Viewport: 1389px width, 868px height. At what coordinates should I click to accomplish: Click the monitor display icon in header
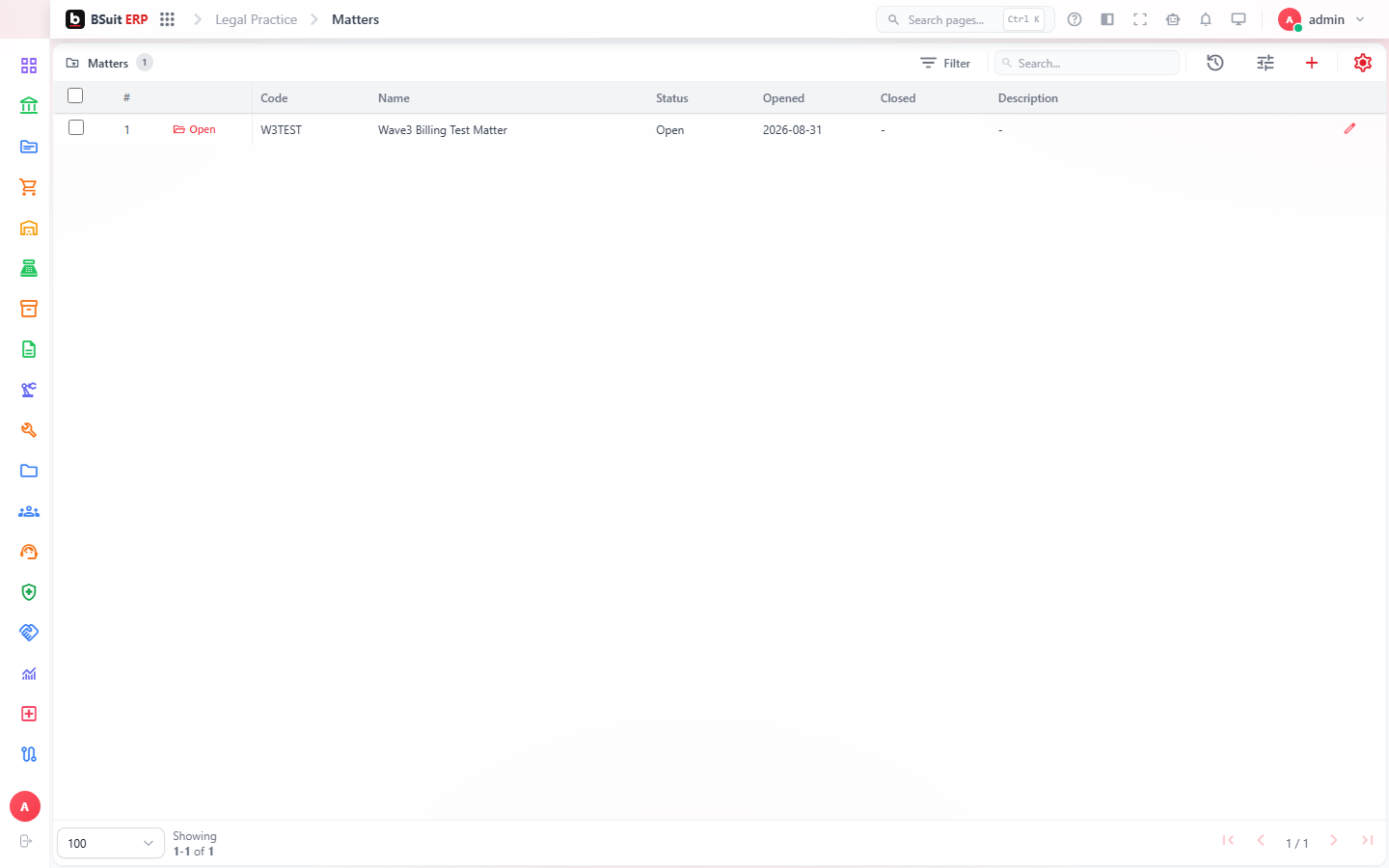pos(1239,19)
